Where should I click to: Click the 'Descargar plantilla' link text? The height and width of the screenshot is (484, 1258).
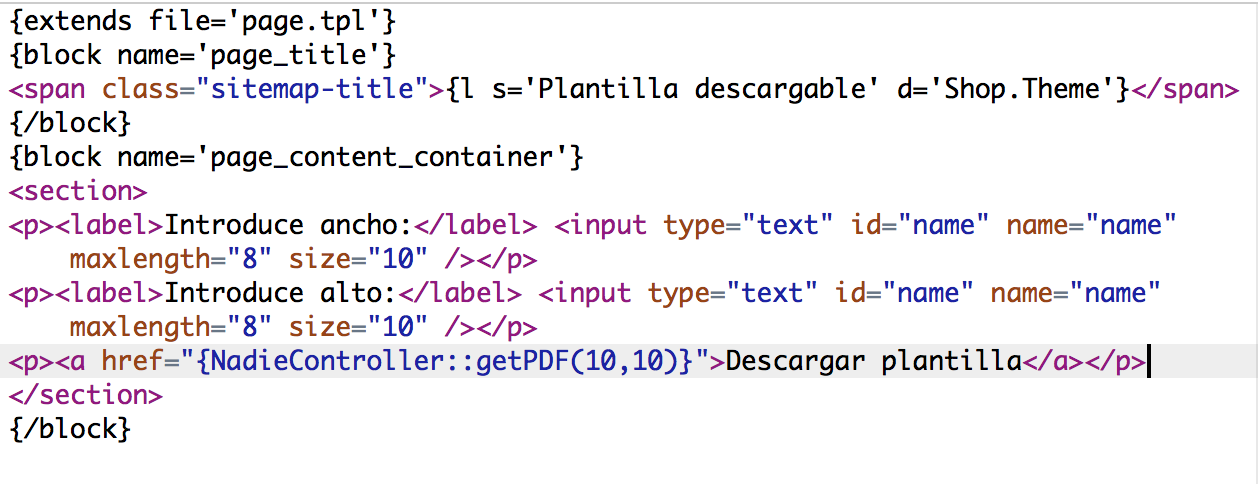873,360
